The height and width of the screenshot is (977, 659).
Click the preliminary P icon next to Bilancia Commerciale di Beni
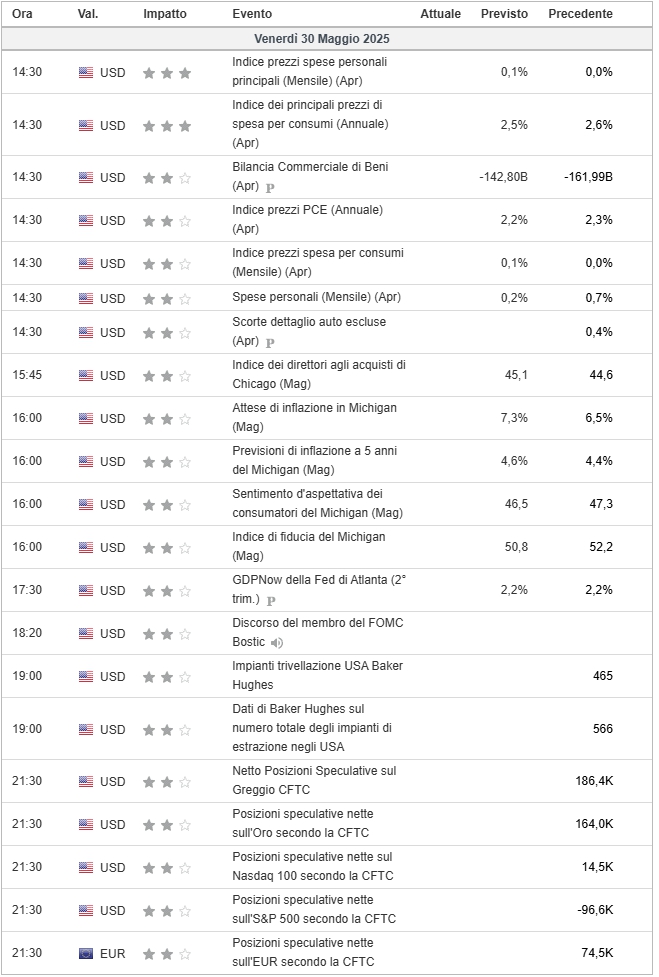coord(270,187)
